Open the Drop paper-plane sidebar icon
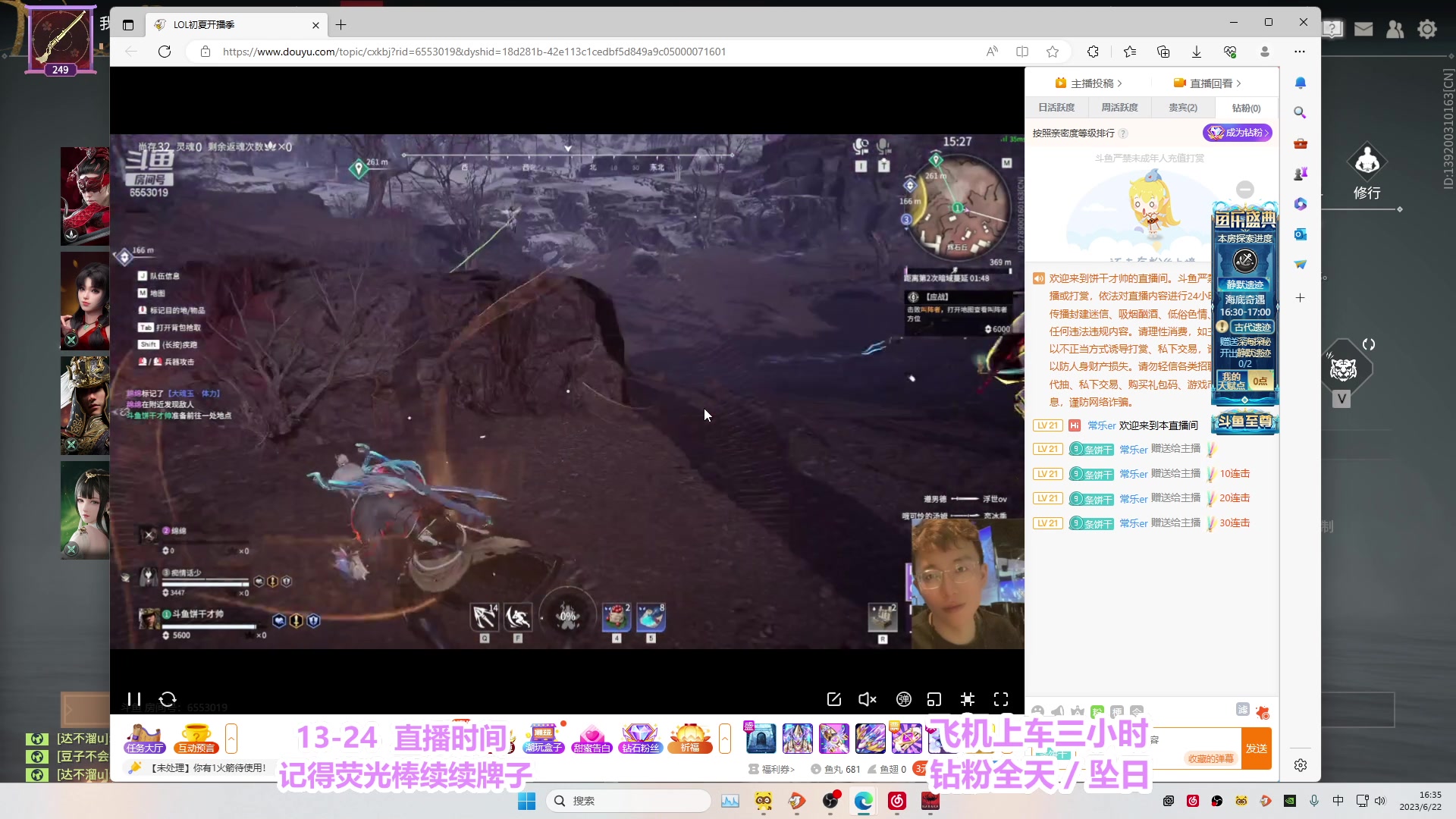The height and width of the screenshot is (819, 1456). [x=1301, y=265]
